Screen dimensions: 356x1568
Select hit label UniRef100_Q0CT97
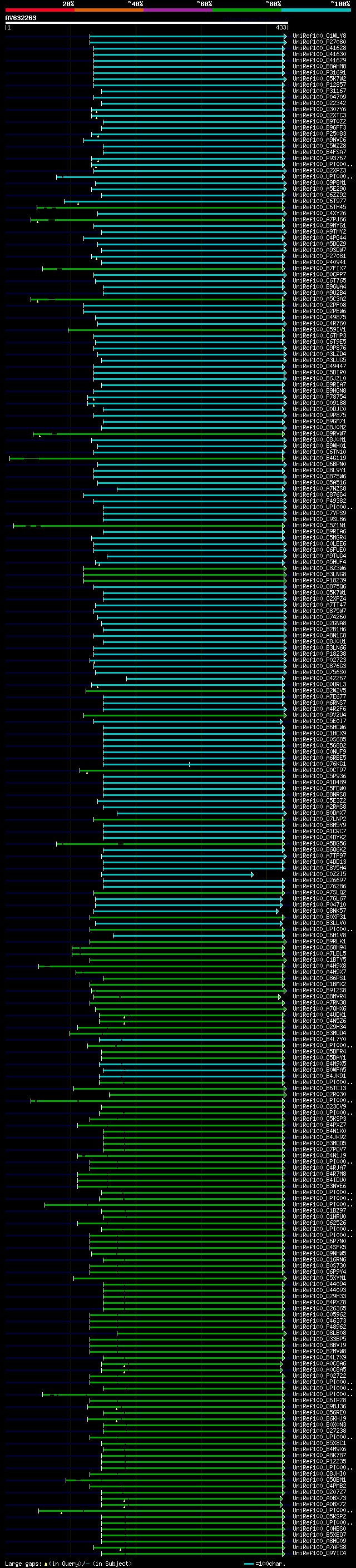coord(319,770)
